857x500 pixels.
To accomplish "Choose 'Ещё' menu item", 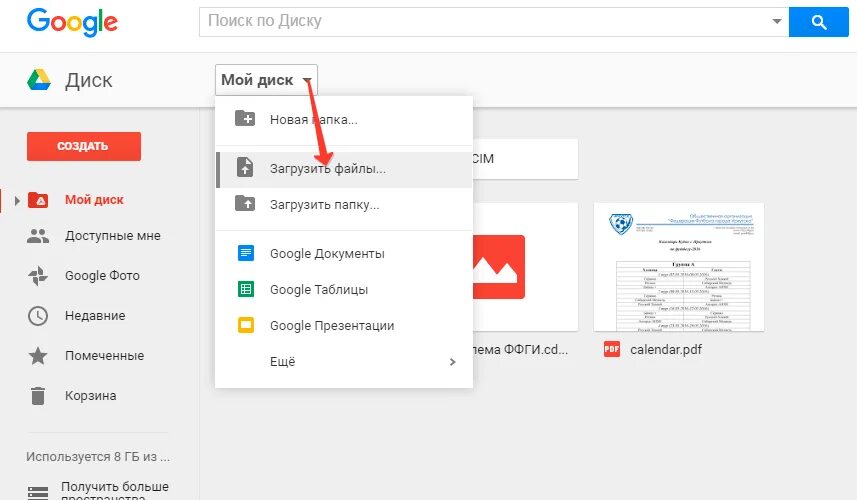I will coord(344,362).
